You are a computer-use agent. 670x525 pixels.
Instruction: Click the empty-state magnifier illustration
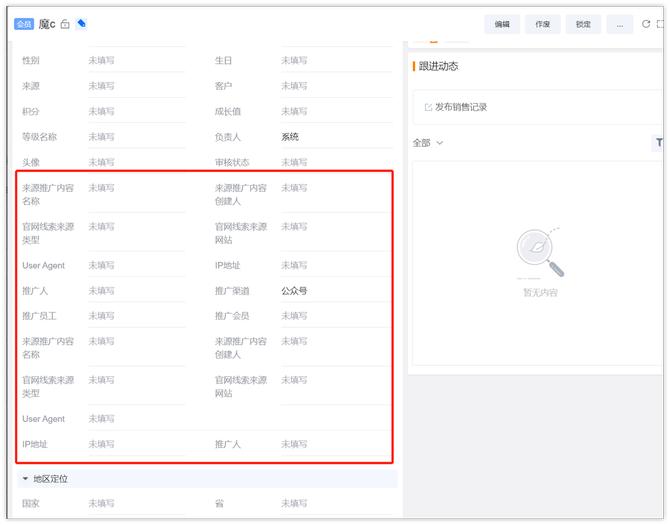(540, 254)
